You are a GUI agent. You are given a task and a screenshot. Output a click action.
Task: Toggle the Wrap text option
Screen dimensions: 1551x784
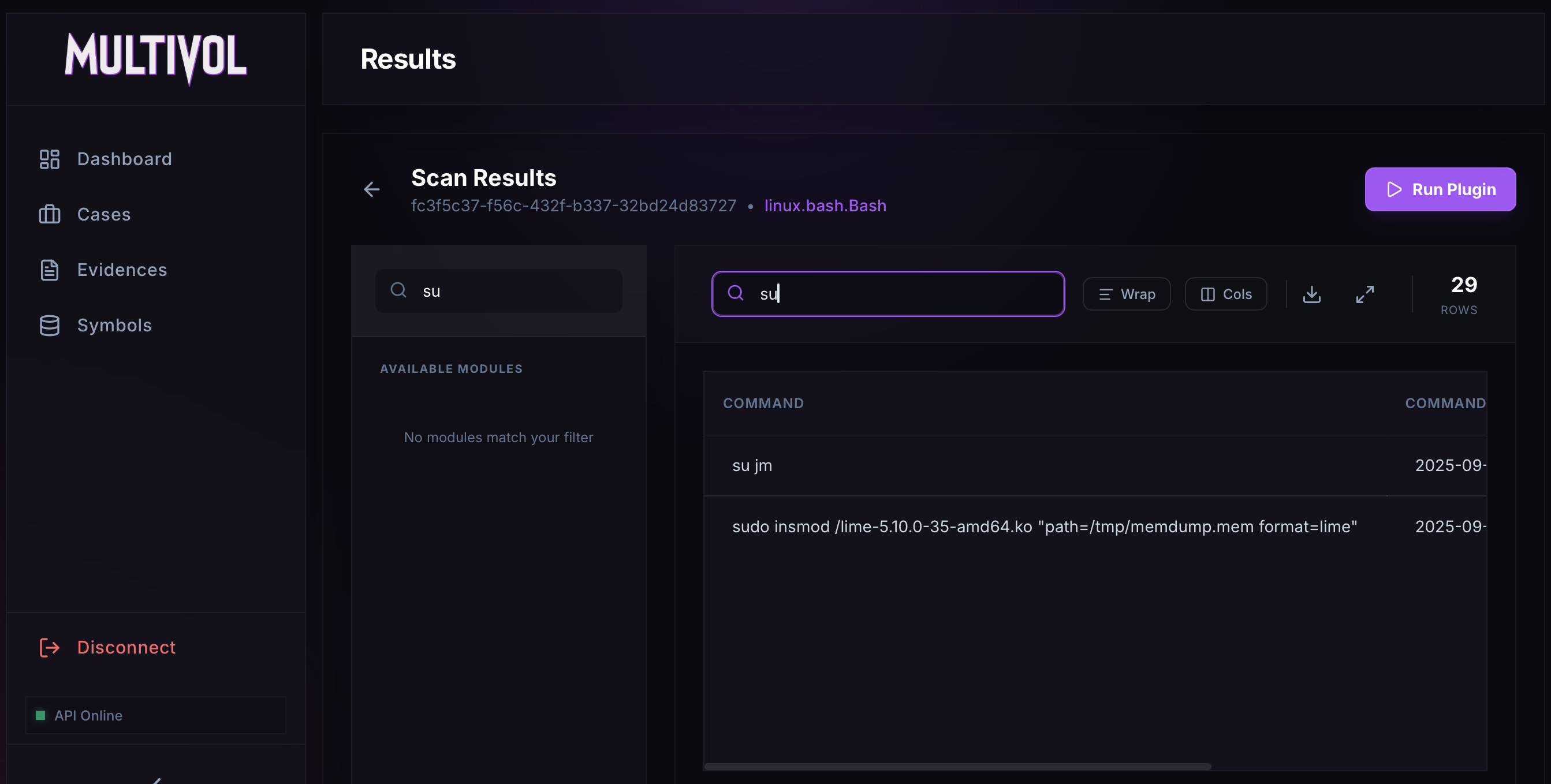1126,294
